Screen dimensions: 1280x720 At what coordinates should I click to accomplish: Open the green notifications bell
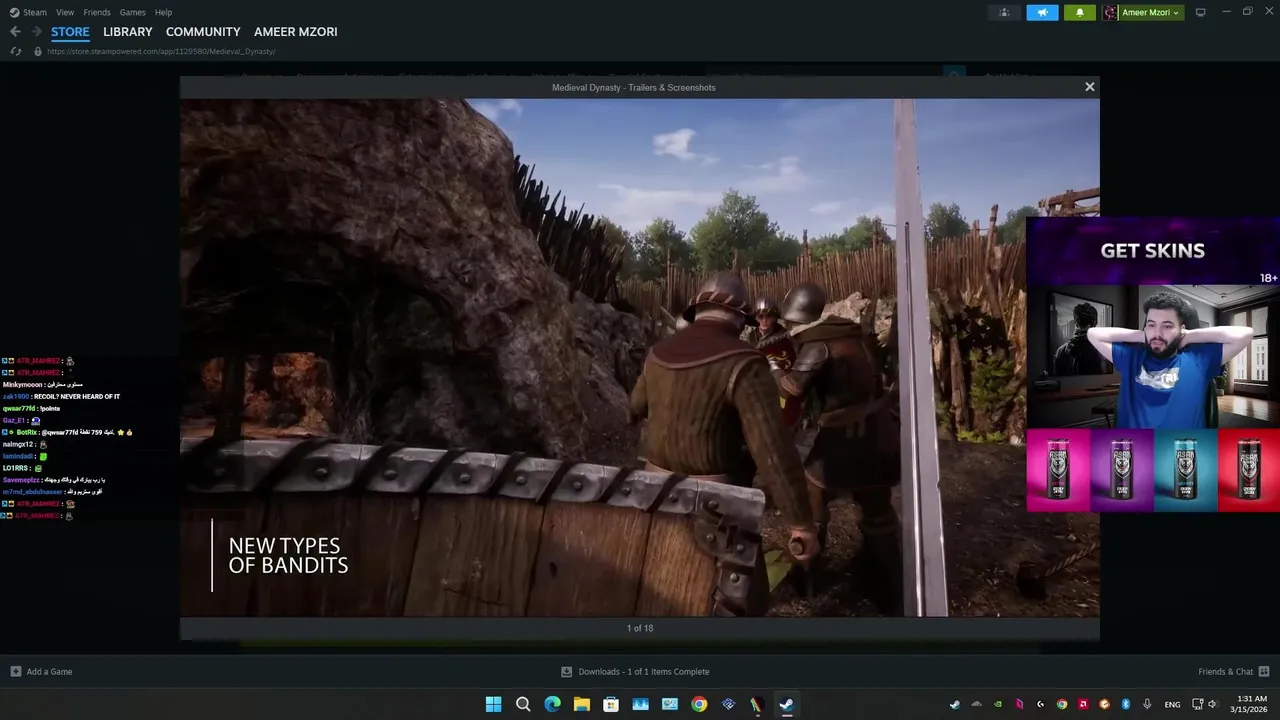(1079, 12)
